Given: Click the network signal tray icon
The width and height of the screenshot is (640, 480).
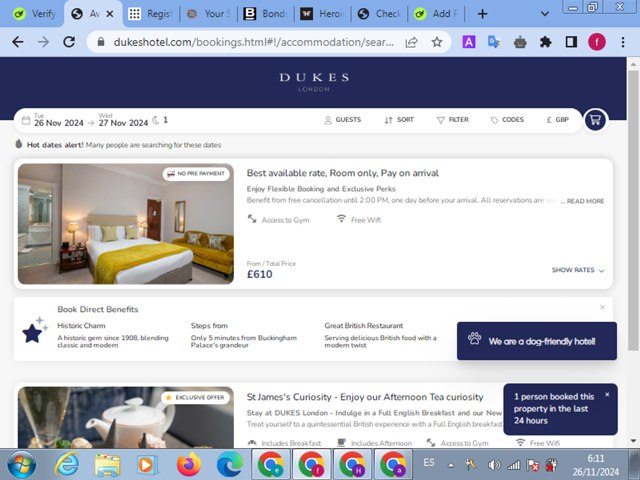Looking at the screenshot, I should coord(513,465).
